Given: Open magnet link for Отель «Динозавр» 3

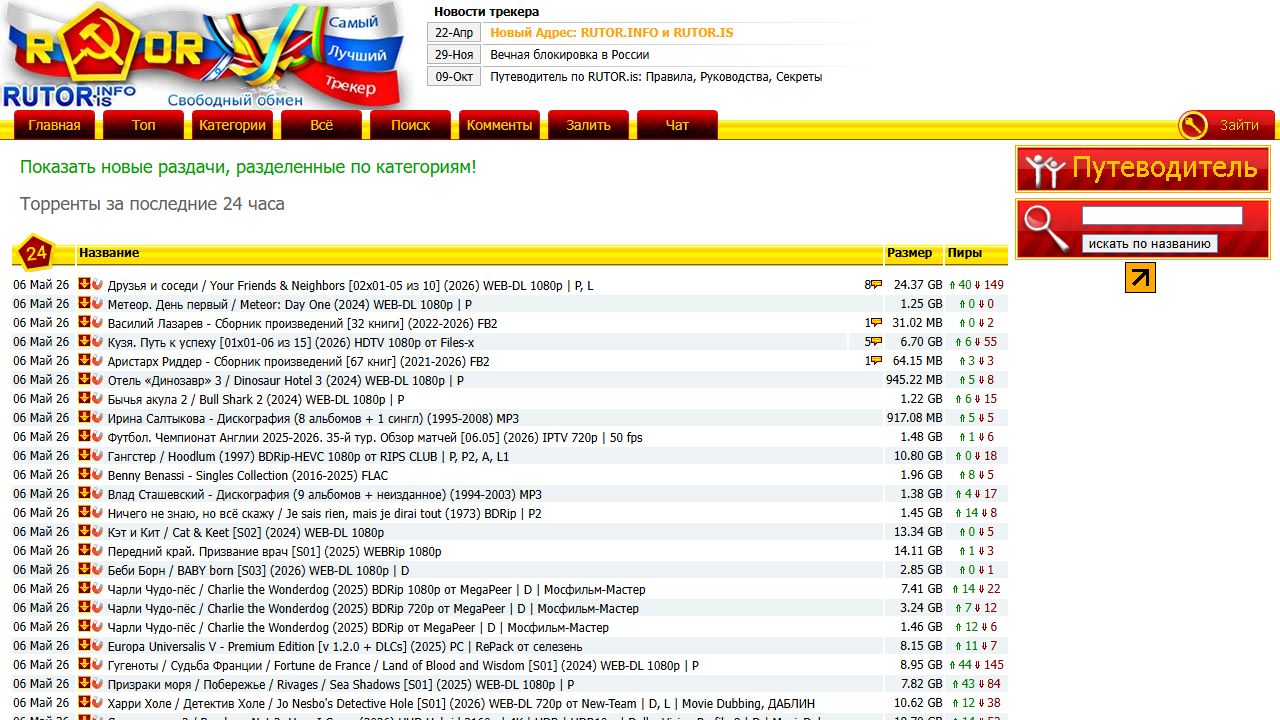Looking at the screenshot, I should [x=97, y=379].
